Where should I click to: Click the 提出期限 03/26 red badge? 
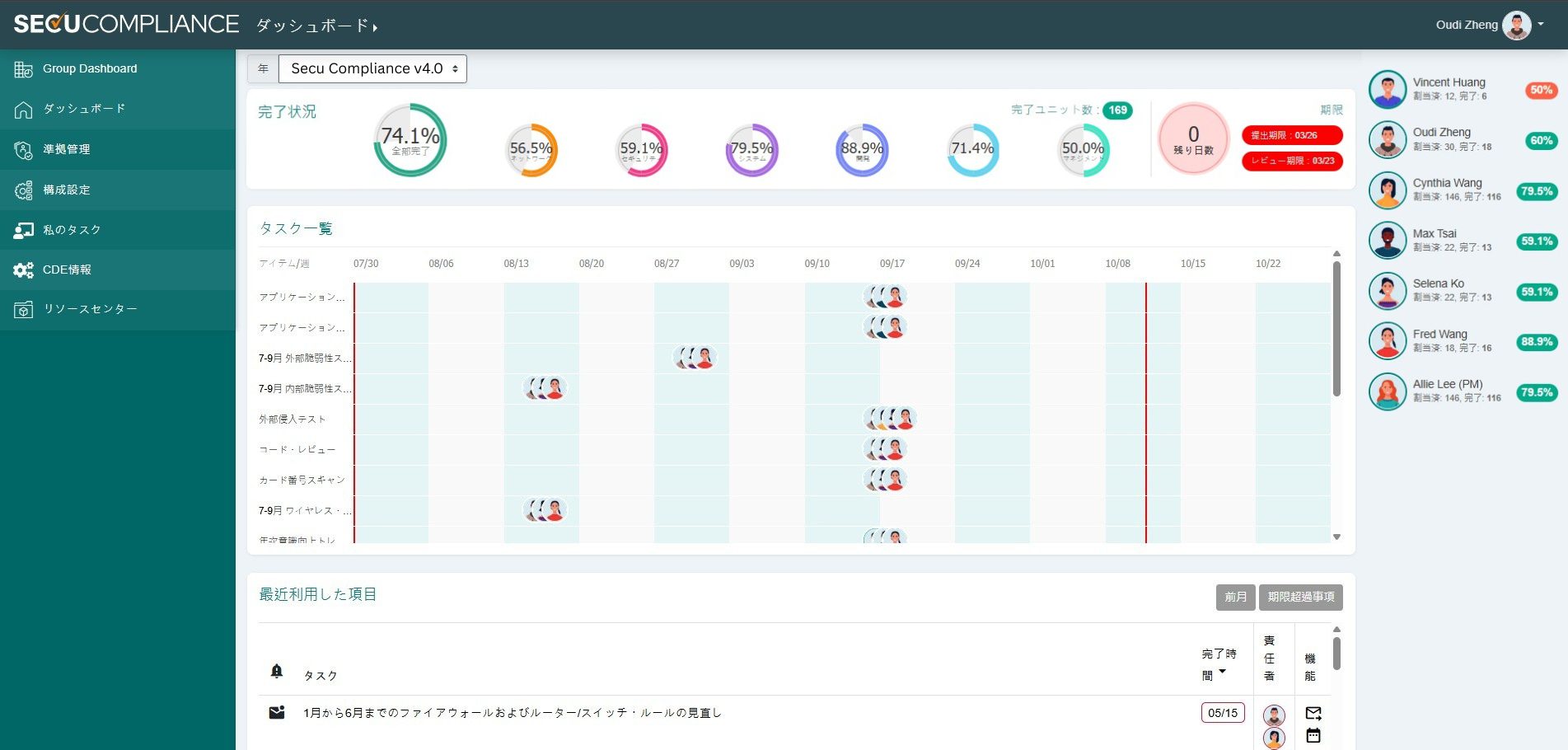[1292, 135]
